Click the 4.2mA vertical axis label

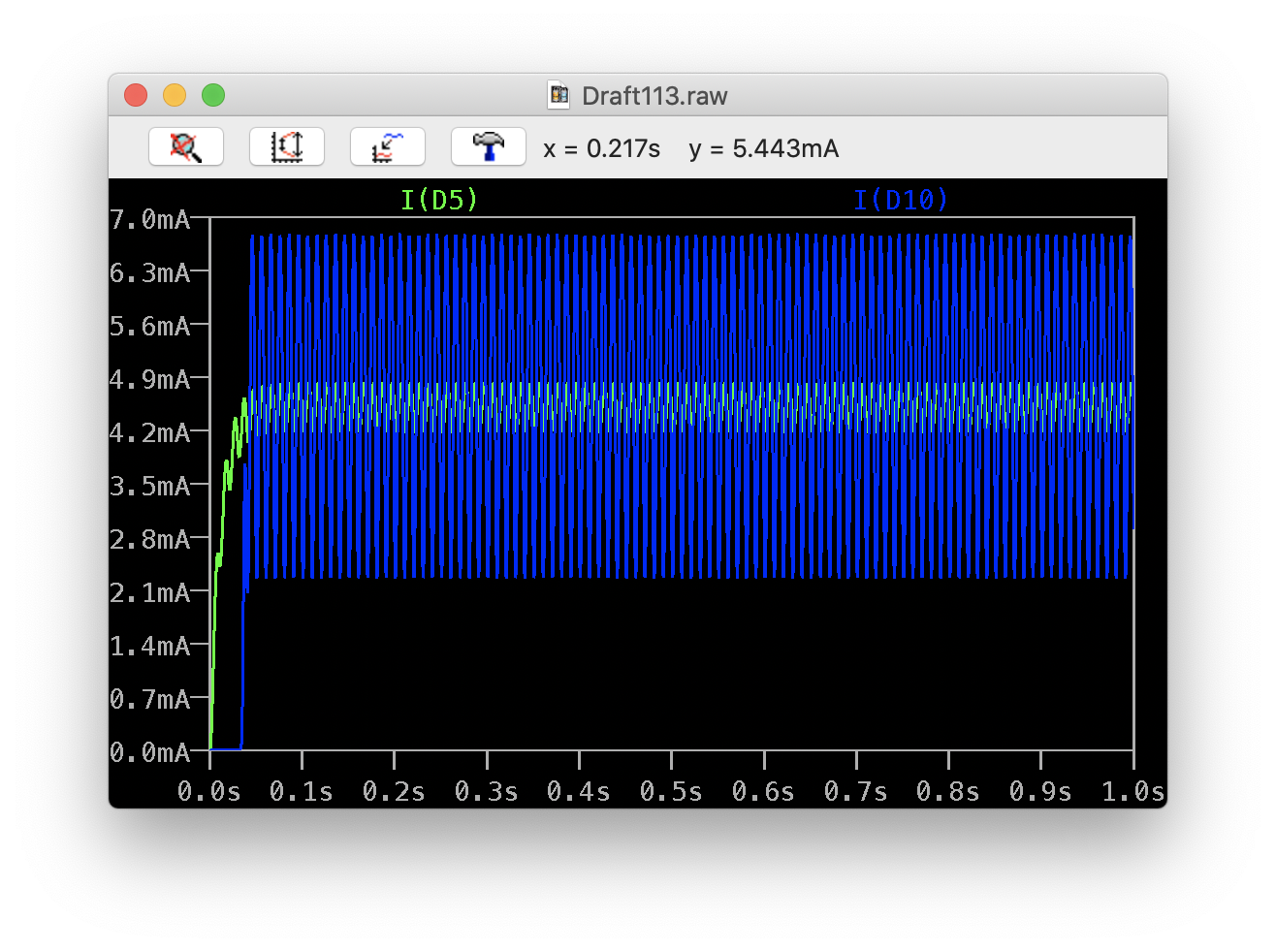[150, 433]
